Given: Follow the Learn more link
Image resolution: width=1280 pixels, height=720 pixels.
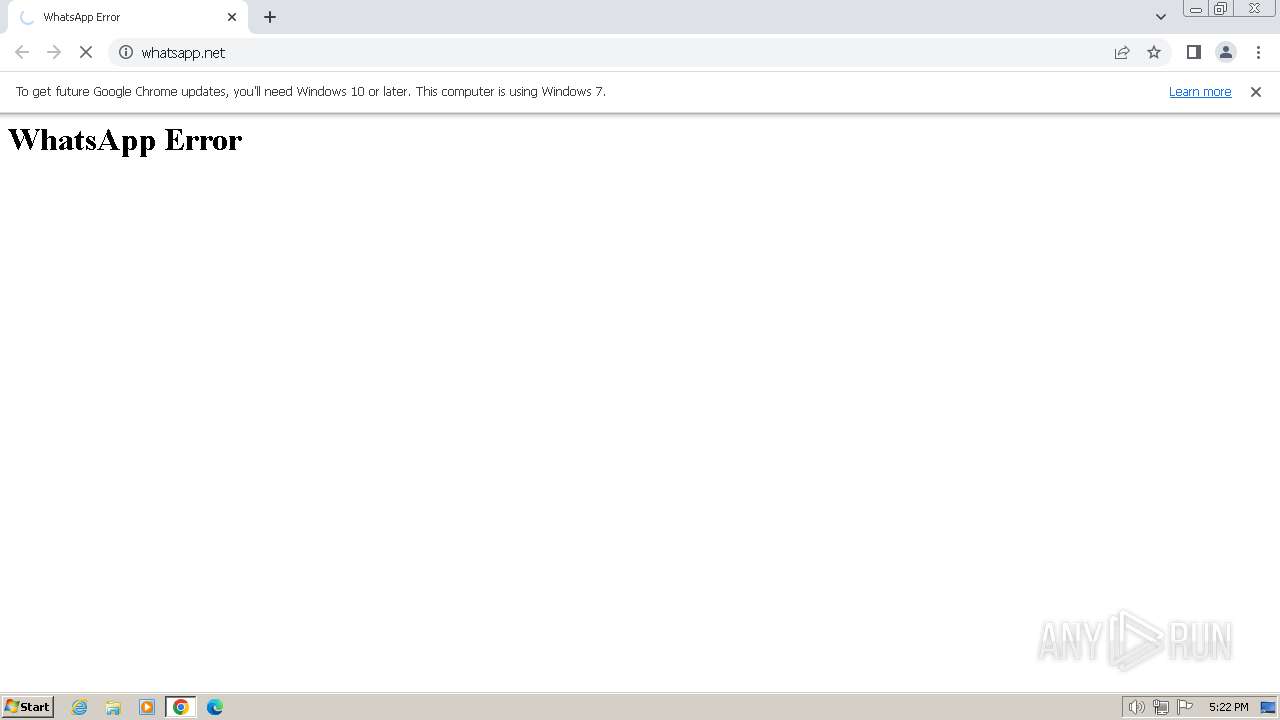Looking at the screenshot, I should (1200, 91).
